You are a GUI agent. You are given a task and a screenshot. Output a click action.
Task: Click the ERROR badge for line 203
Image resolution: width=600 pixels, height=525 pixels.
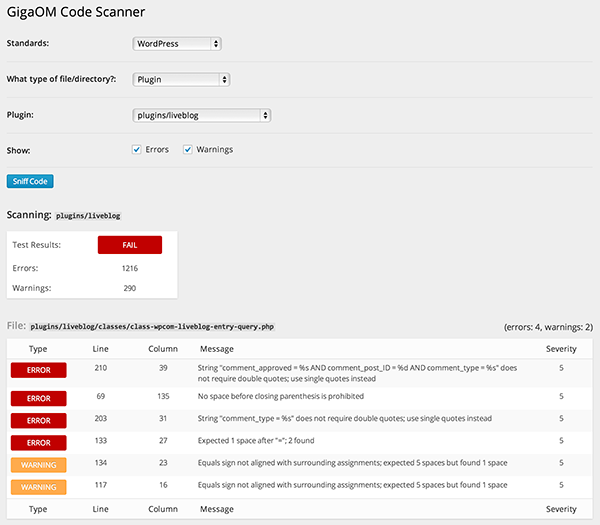tap(39, 421)
